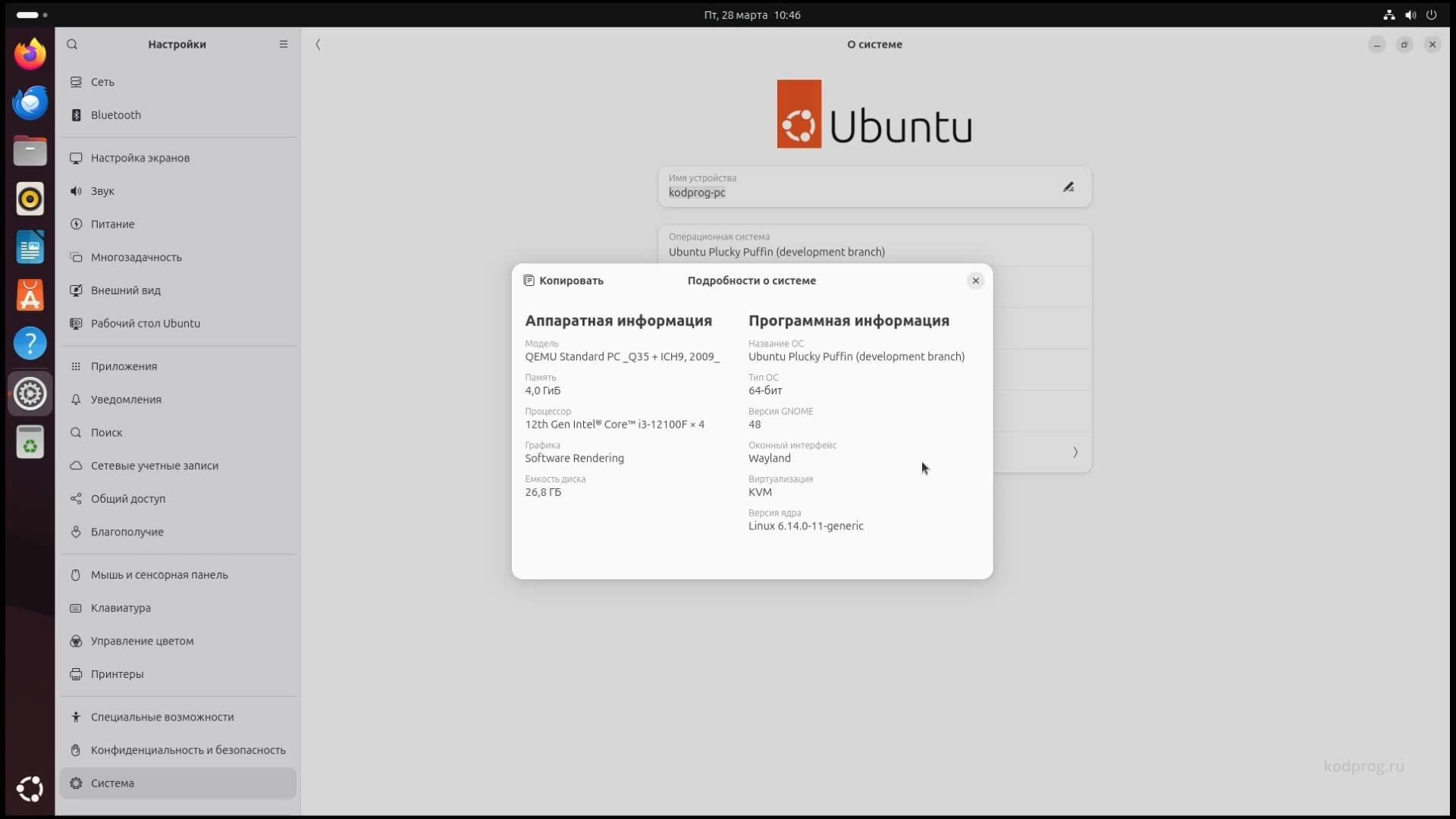Close the system details dialog
The width and height of the screenshot is (1456, 819).
pyautogui.click(x=976, y=281)
